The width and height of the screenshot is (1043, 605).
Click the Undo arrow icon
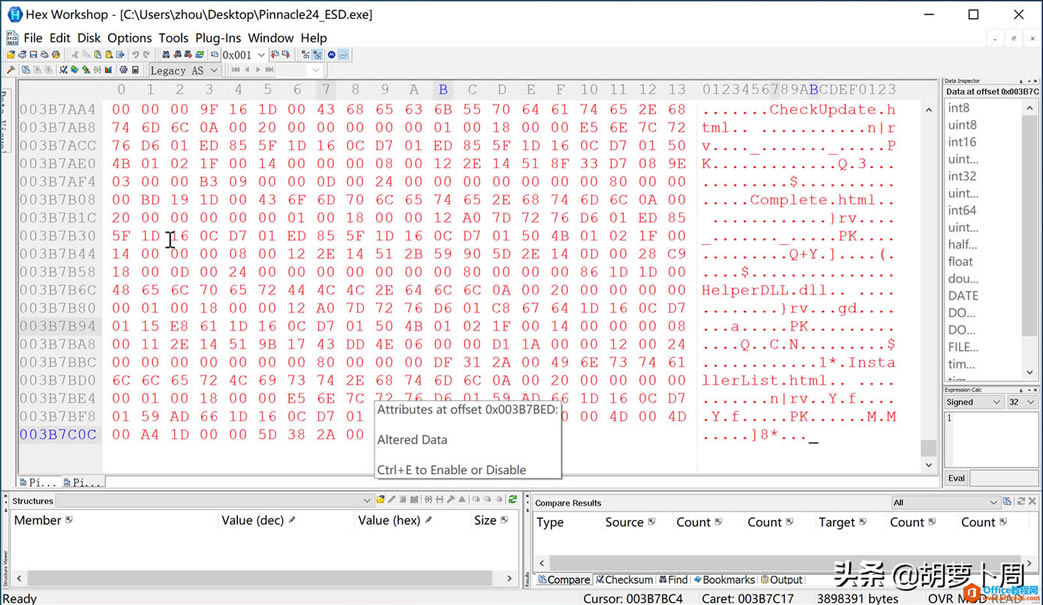point(136,55)
